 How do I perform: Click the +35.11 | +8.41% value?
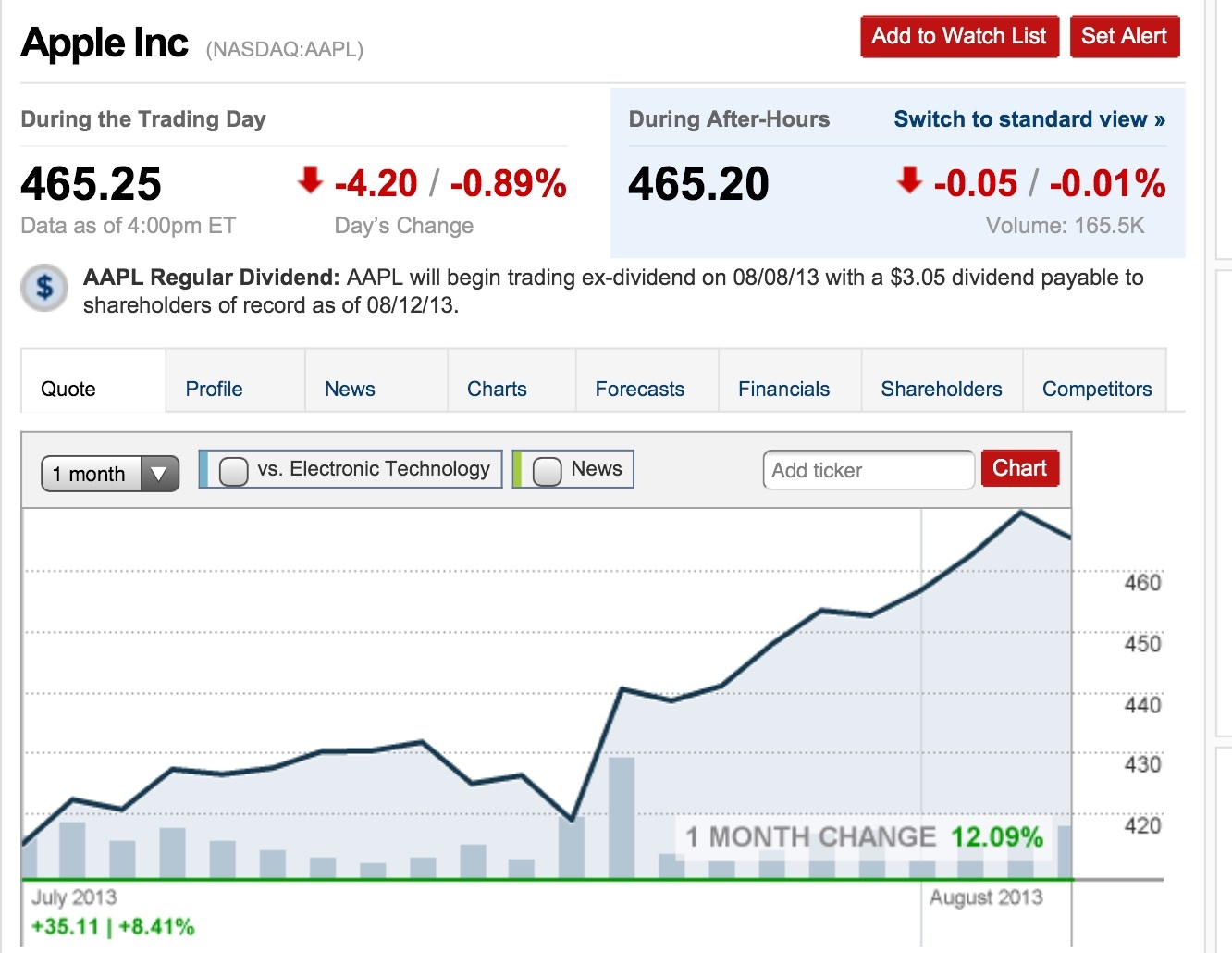113,926
